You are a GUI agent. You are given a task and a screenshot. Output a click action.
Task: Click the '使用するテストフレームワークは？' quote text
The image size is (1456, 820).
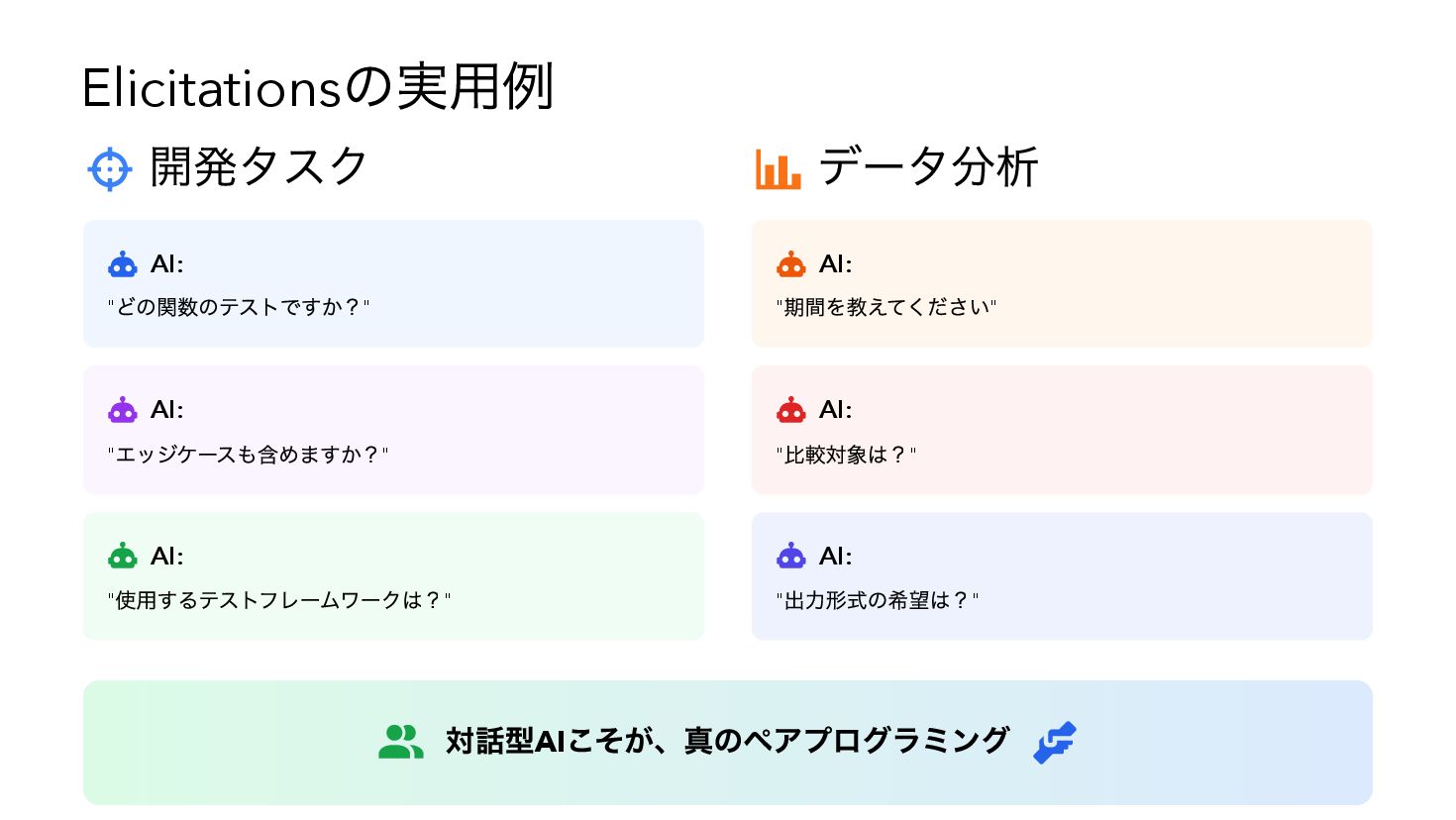coord(278,600)
